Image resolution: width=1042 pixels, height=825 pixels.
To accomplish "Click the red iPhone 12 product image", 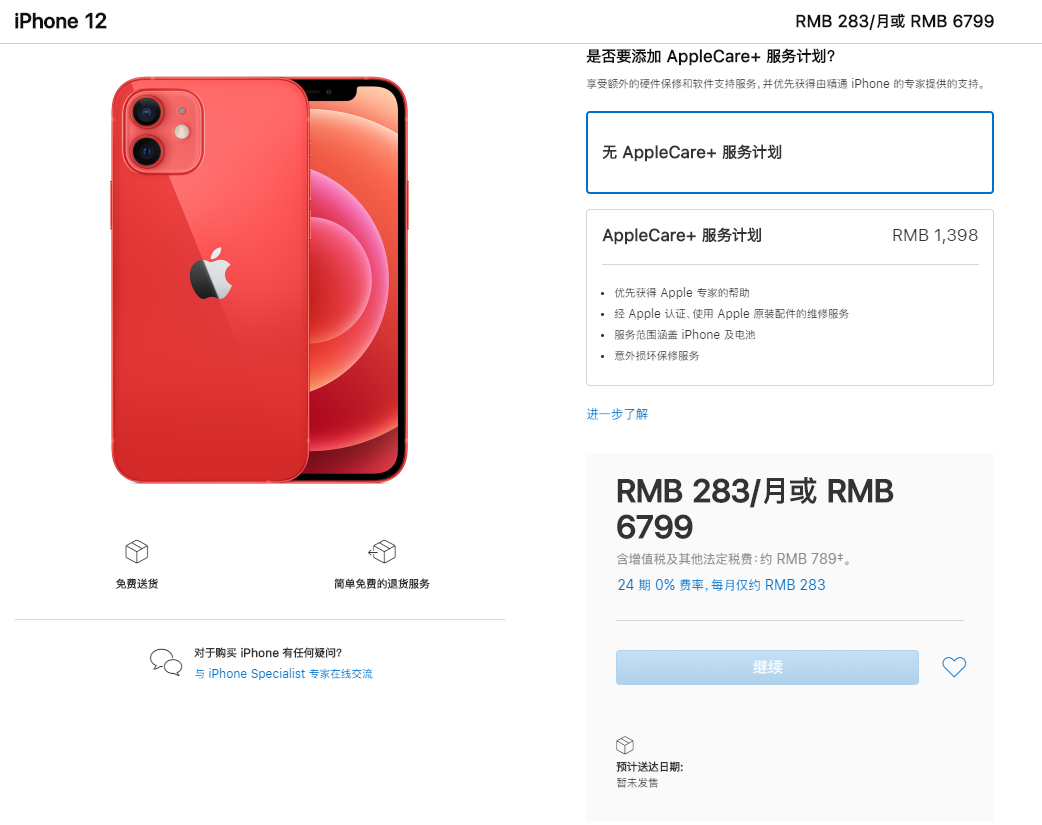I will [259, 279].
